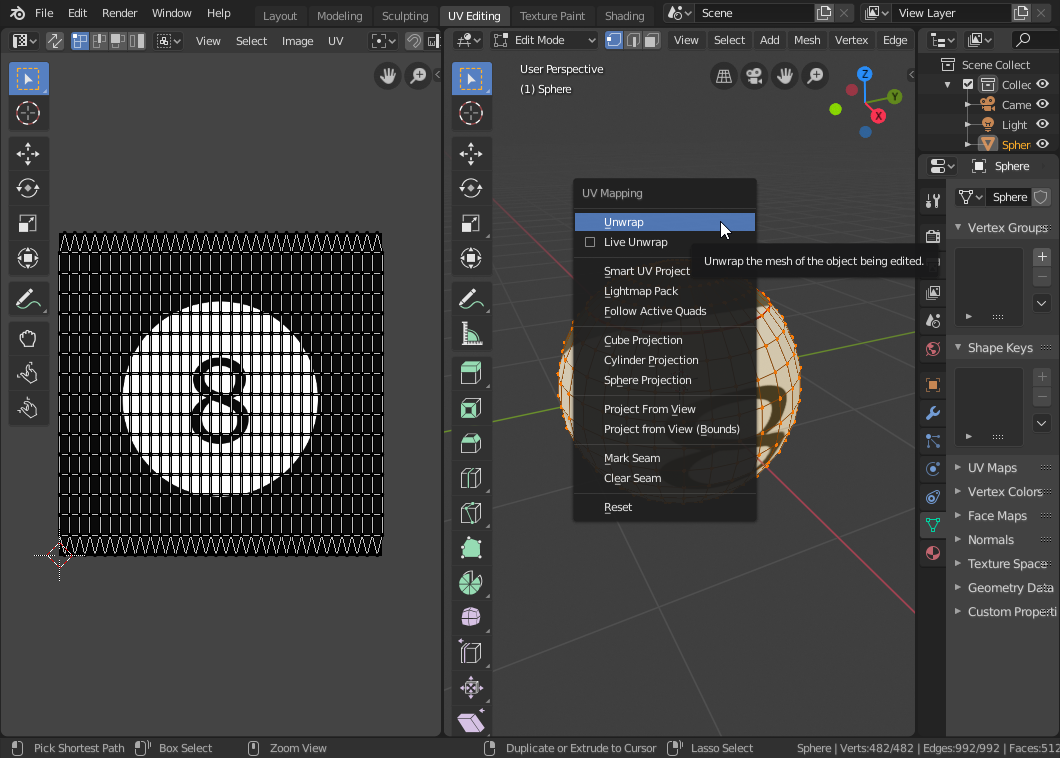Open the Edit Mode dropdown
The image size is (1060, 758).
(544, 40)
